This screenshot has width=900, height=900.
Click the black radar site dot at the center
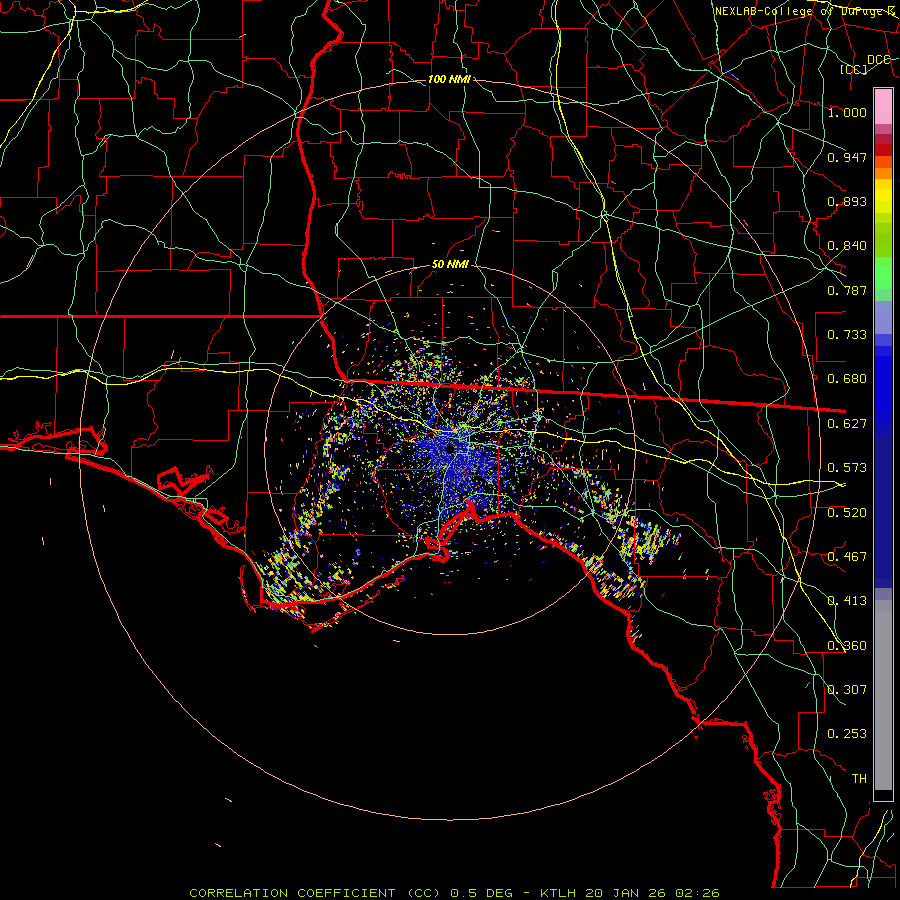tap(450, 449)
